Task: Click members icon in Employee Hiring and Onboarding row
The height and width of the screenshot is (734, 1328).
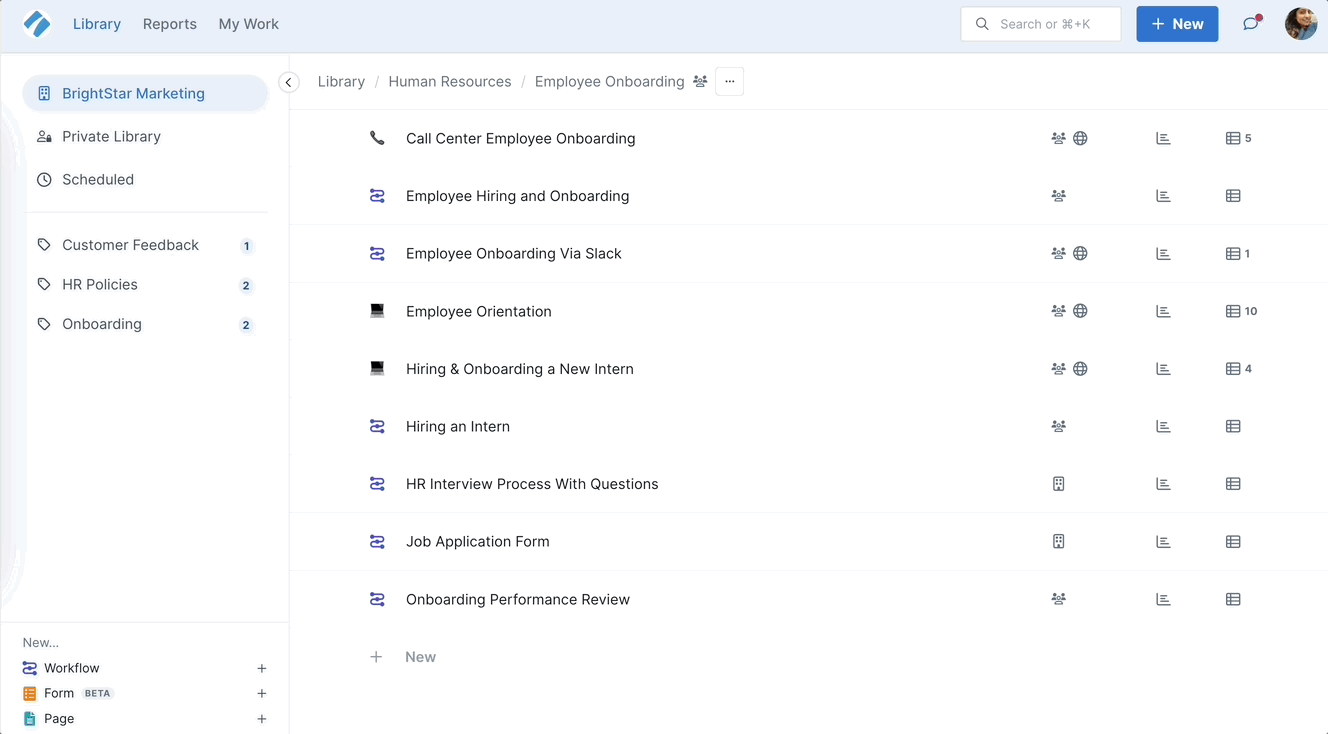Action: tap(1058, 196)
